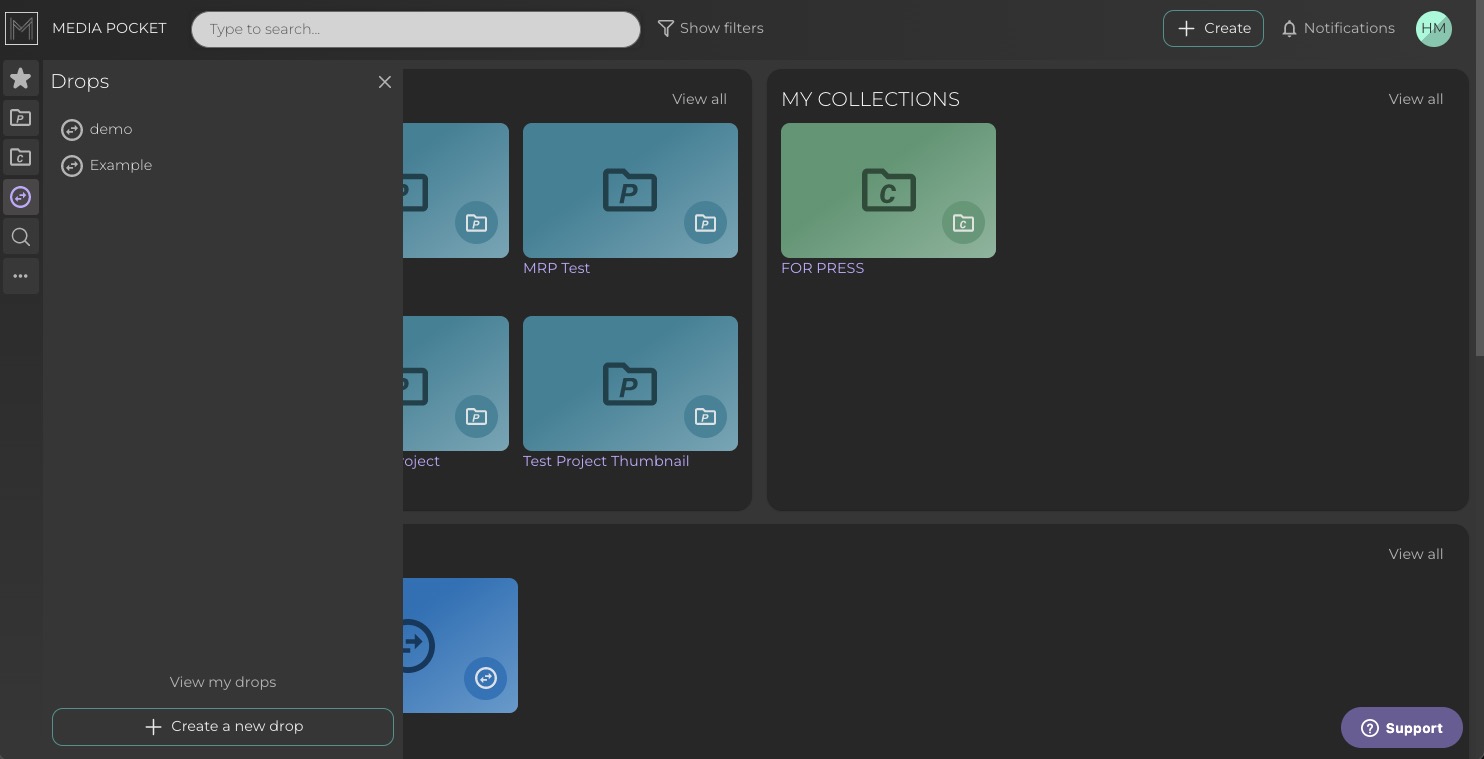Open the Projects folder icon in sidebar
This screenshot has width=1484, height=759.
(x=20, y=118)
